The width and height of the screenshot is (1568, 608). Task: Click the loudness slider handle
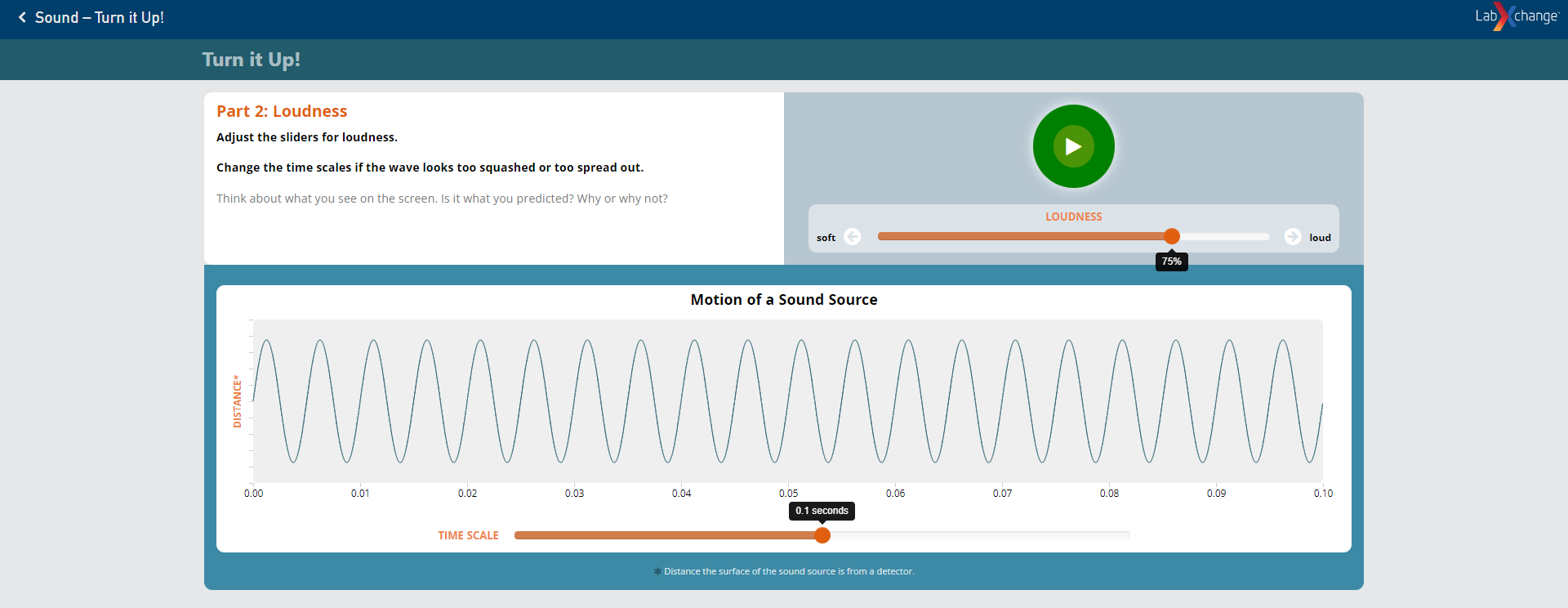[x=1172, y=236]
